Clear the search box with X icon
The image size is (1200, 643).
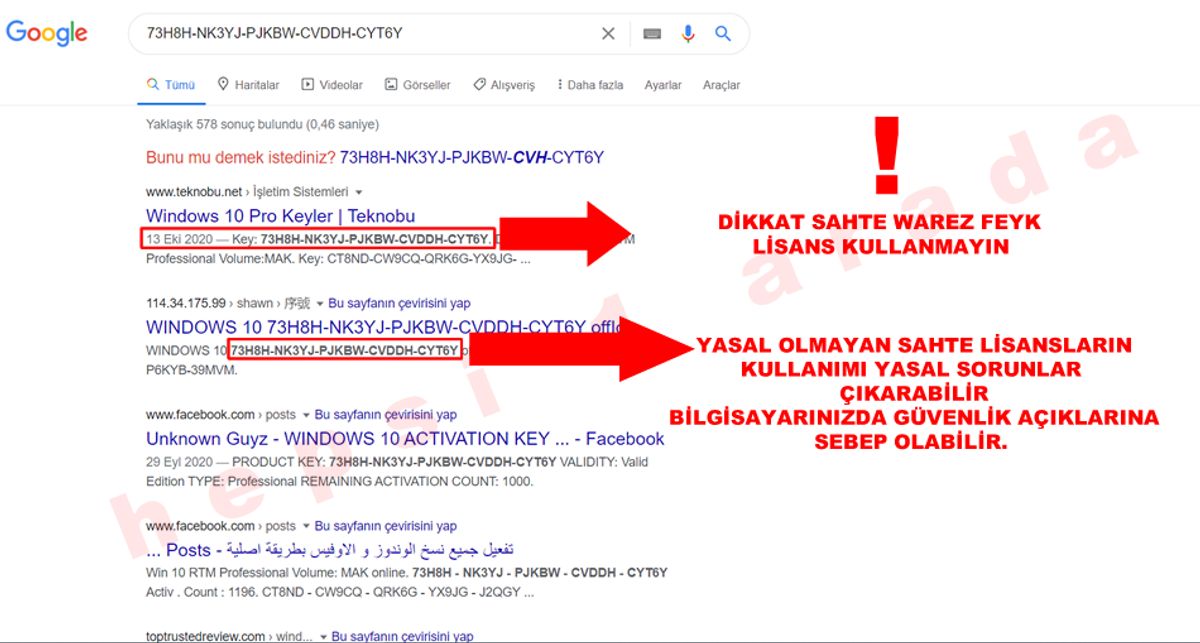coord(608,34)
